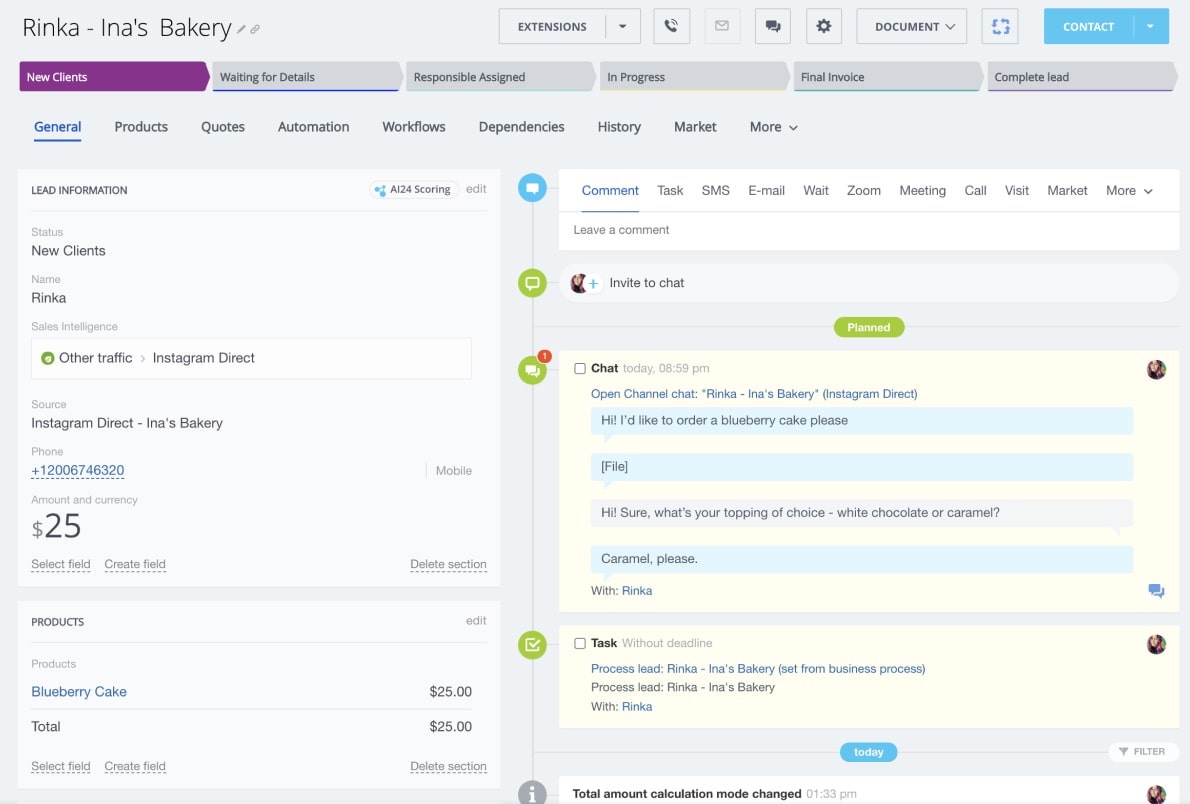Select the E-mail activity tab
This screenshot has height=804, width=1190.
point(766,191)
